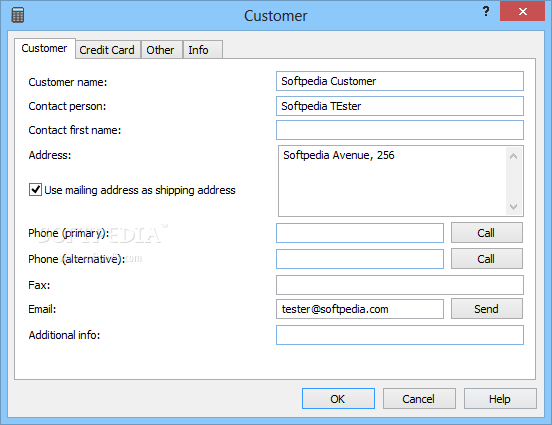Click the 'Address:' label
The height and width of the screenshot is (425, 552).
50,155
